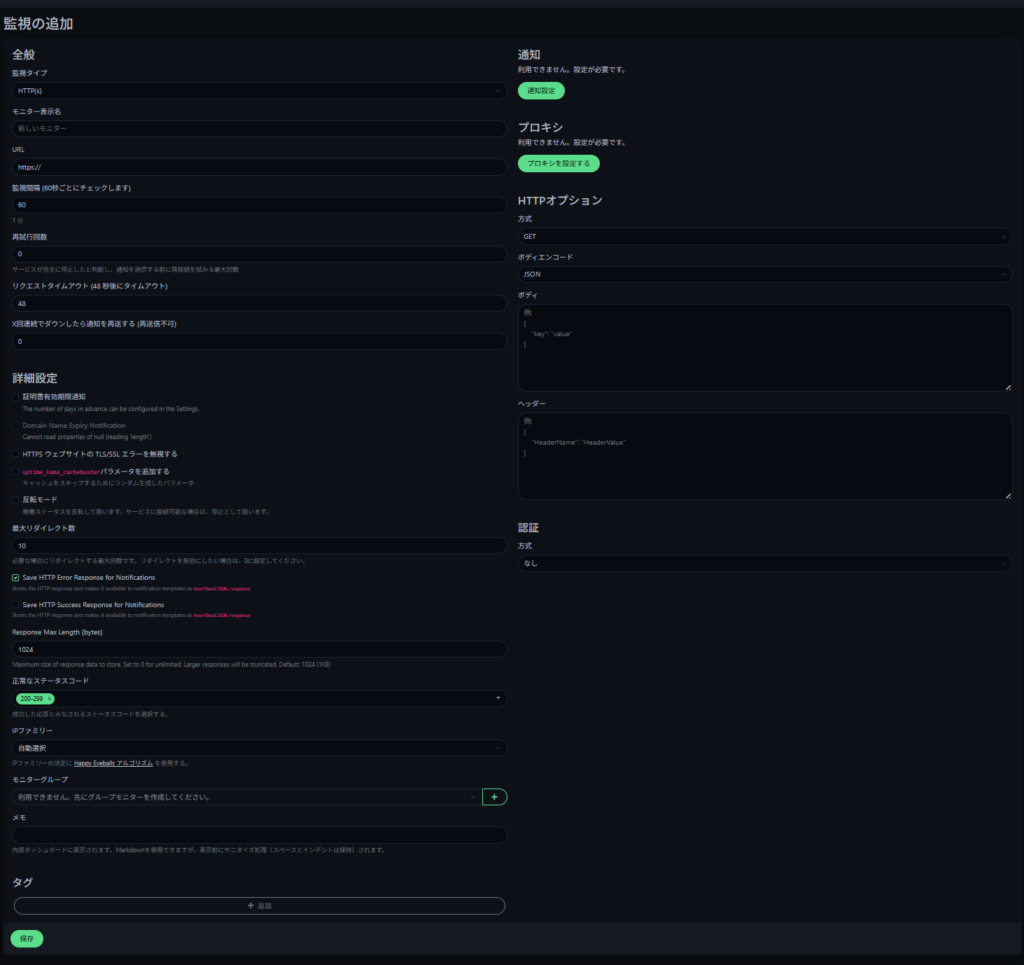Focus the モニター表示名 text field

point(259,129)
